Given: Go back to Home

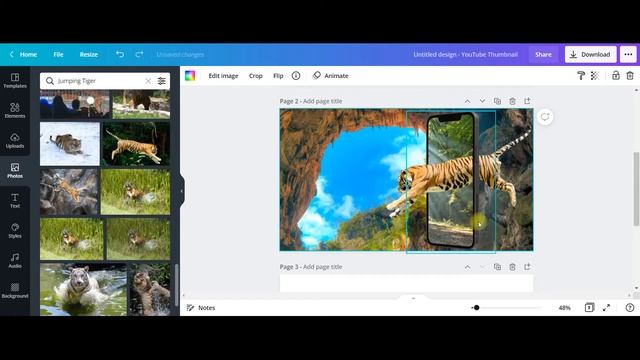Looking at the screenshot, I should (24, 54).
